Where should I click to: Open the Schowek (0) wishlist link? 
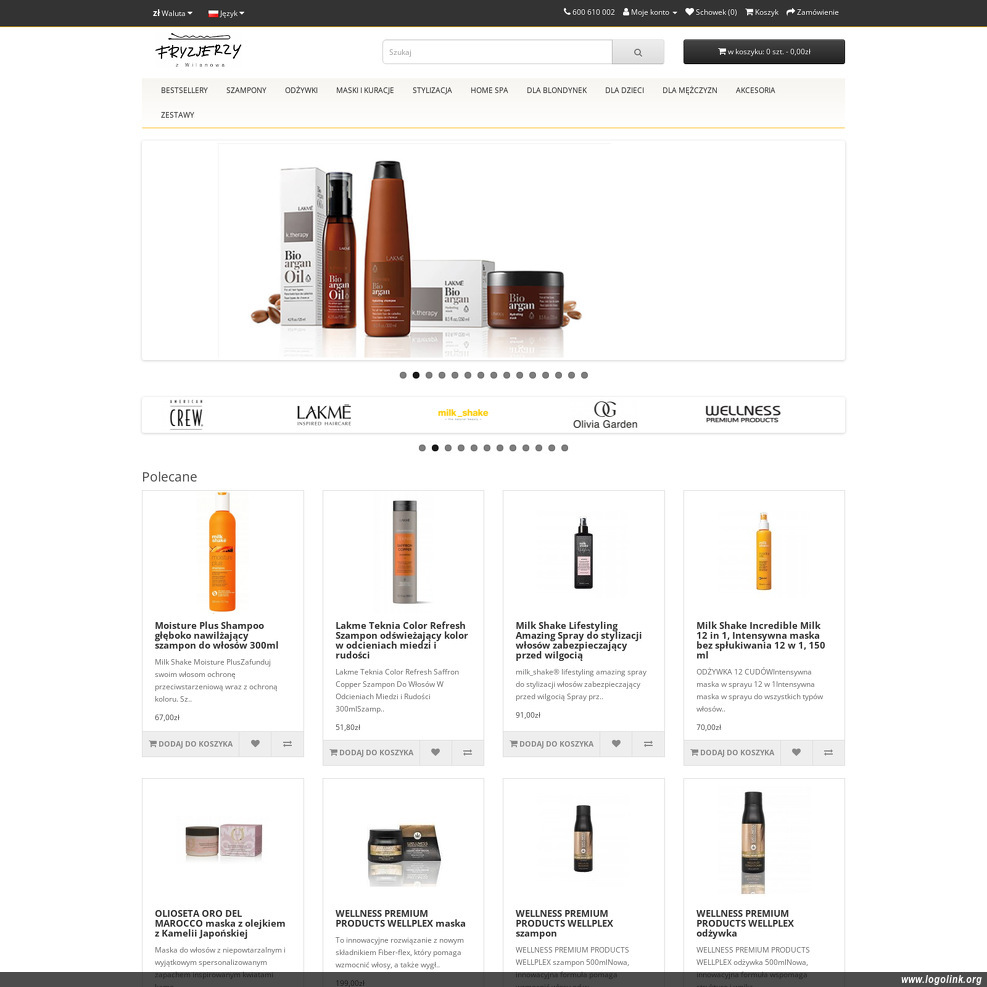pyautogui.click(x=711, y=12)
